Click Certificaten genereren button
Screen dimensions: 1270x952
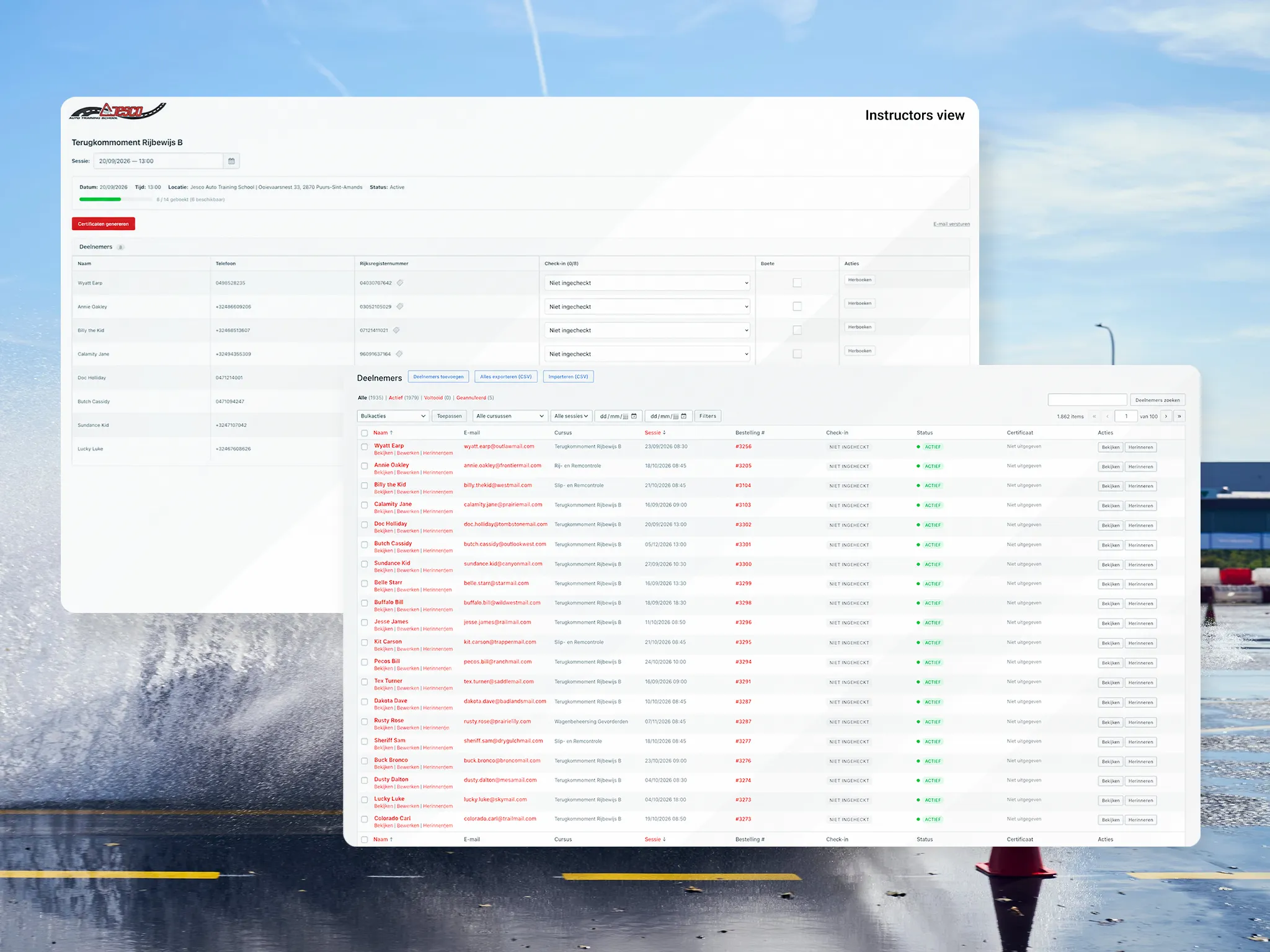click(x=104, y=224)
